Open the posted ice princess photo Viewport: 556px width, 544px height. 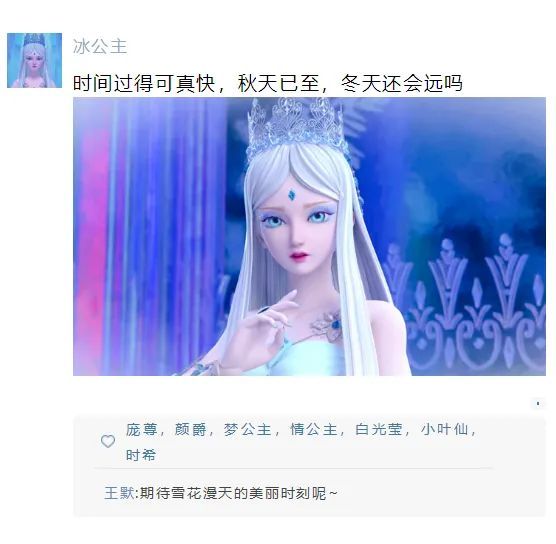pyautogui.click(x=309, y=236)
